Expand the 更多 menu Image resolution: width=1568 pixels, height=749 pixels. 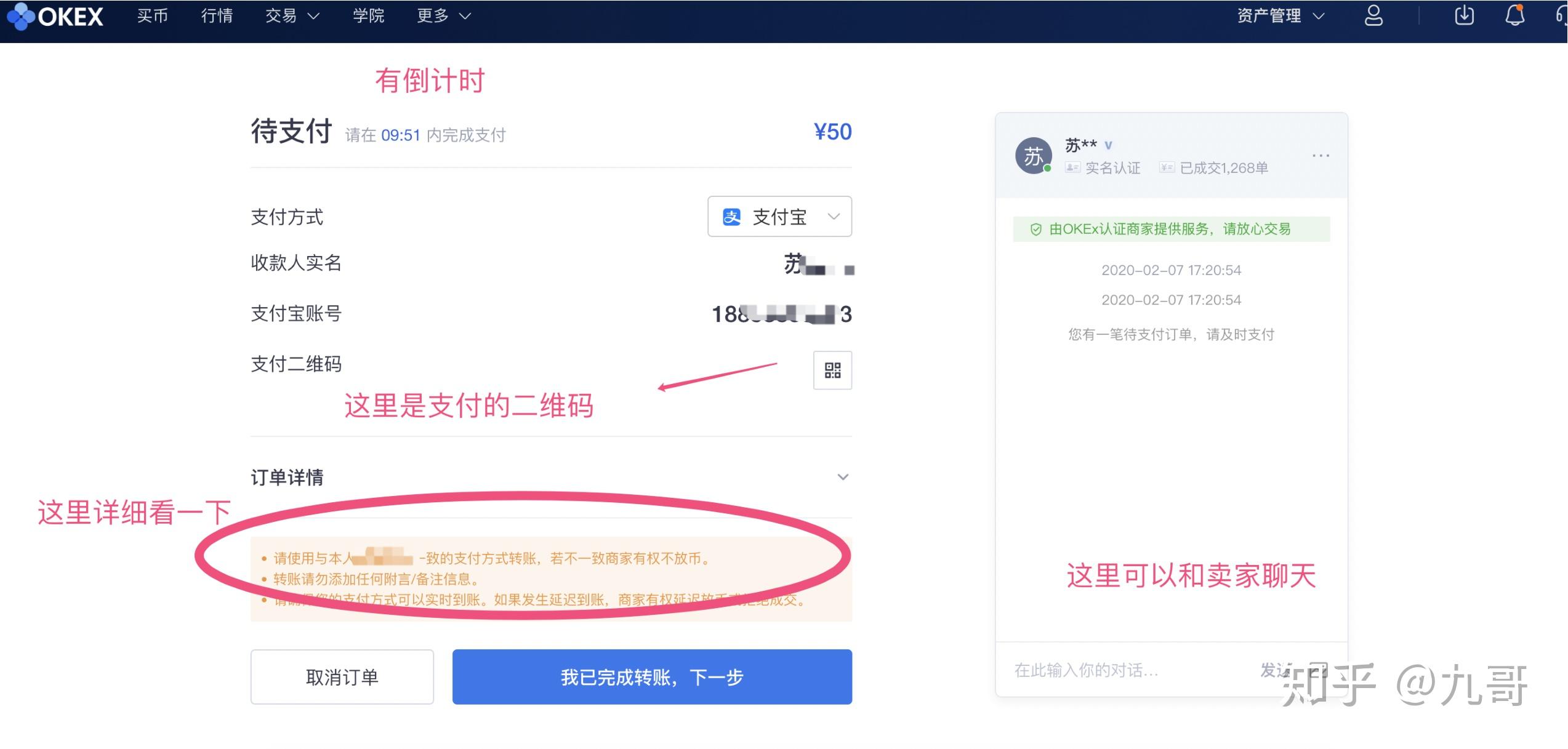point(443,16)
